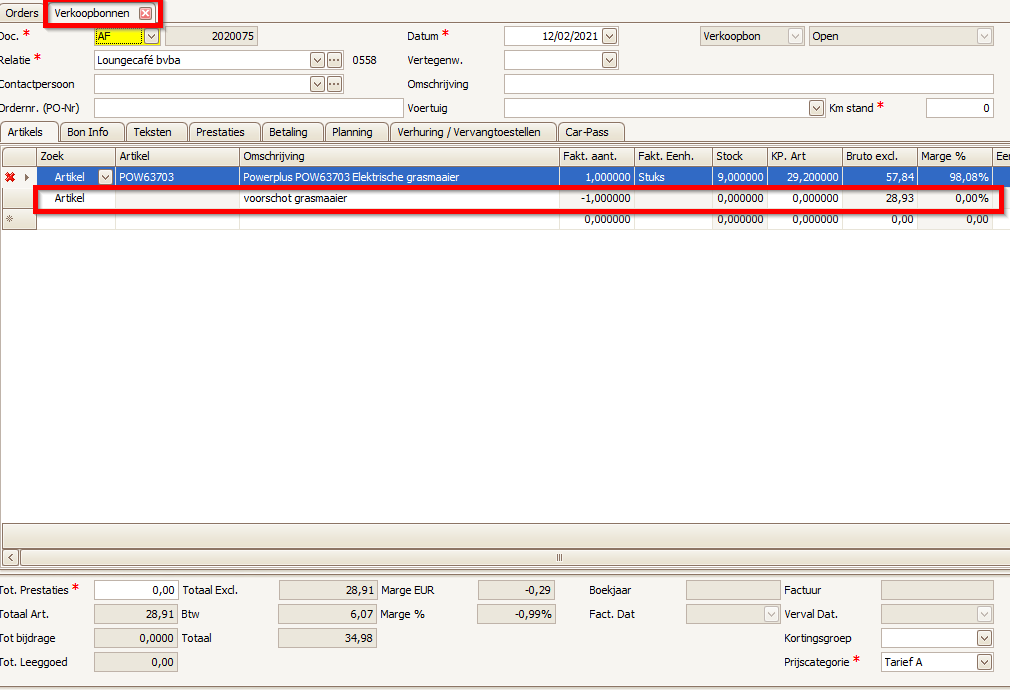Viewport: 1010px width, 690px height.
Task: Expand the Relatie Loungecafé bvba dropdown
Action: click(317, 61)
